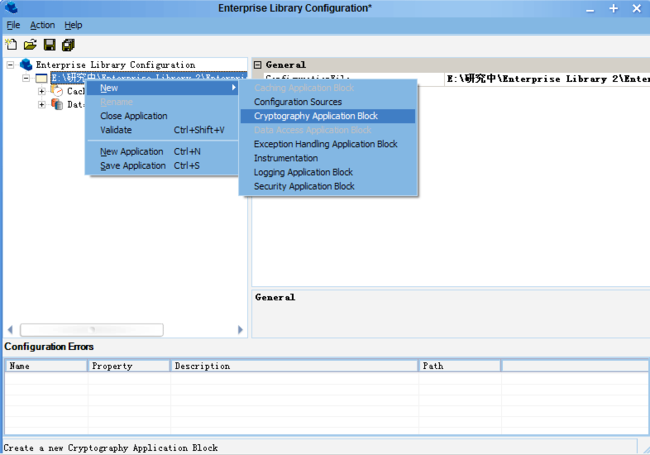Click the Name column header
650x455 pixels.
coord(46,366)
